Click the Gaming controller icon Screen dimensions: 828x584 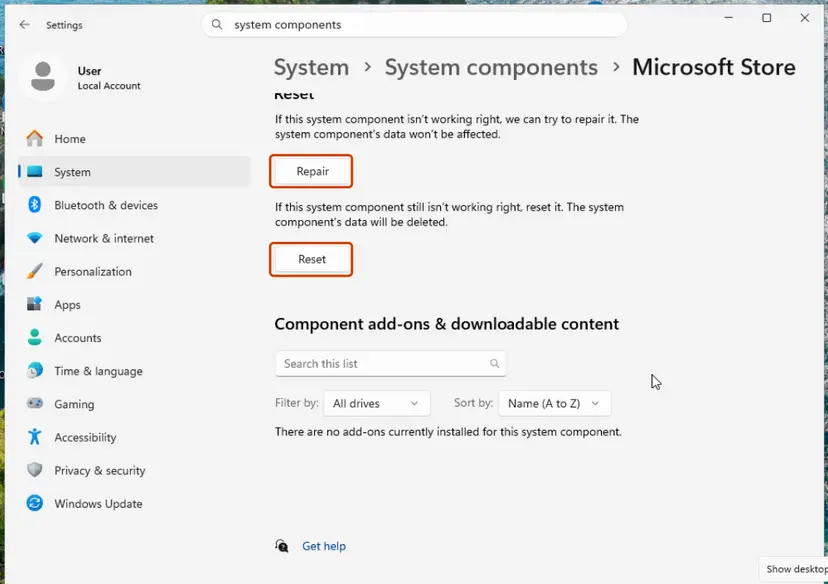35,404
